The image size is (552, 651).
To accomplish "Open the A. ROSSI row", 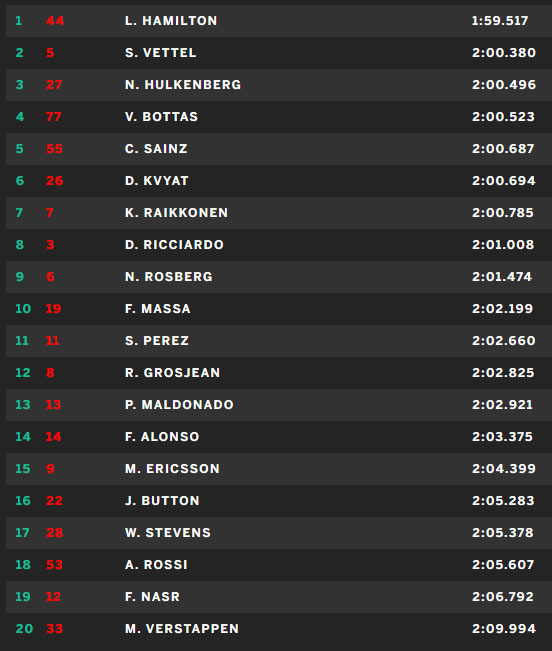I will click(279, 565).
